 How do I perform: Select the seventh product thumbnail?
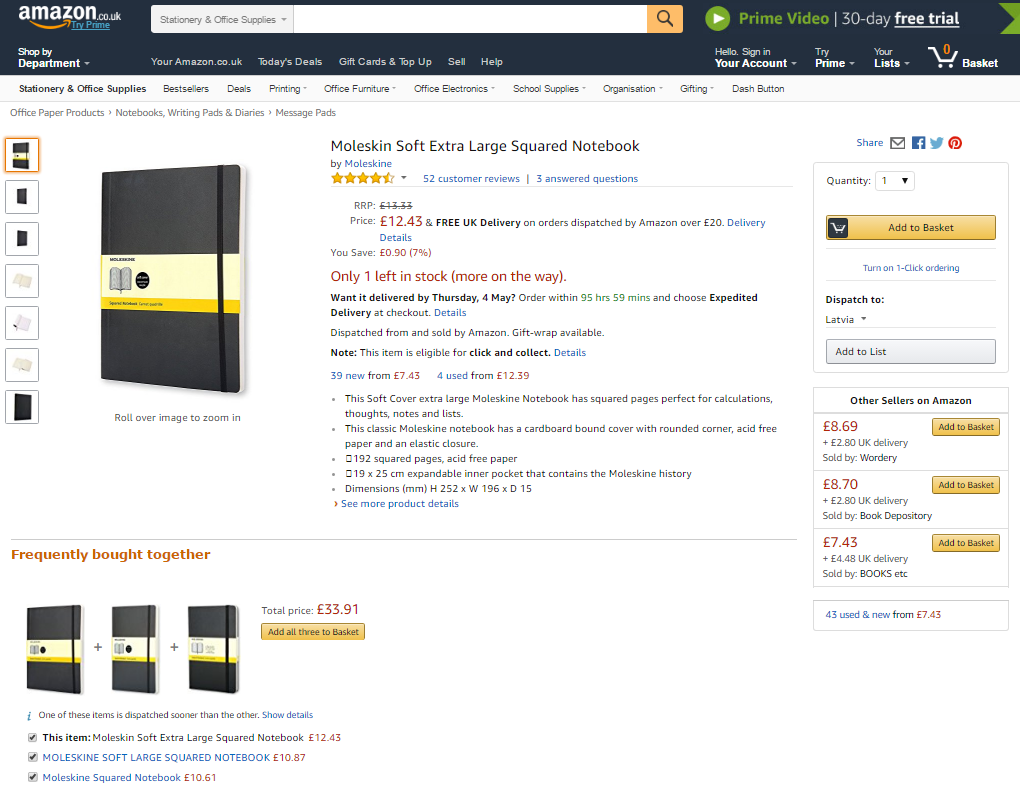click(22, 406)
